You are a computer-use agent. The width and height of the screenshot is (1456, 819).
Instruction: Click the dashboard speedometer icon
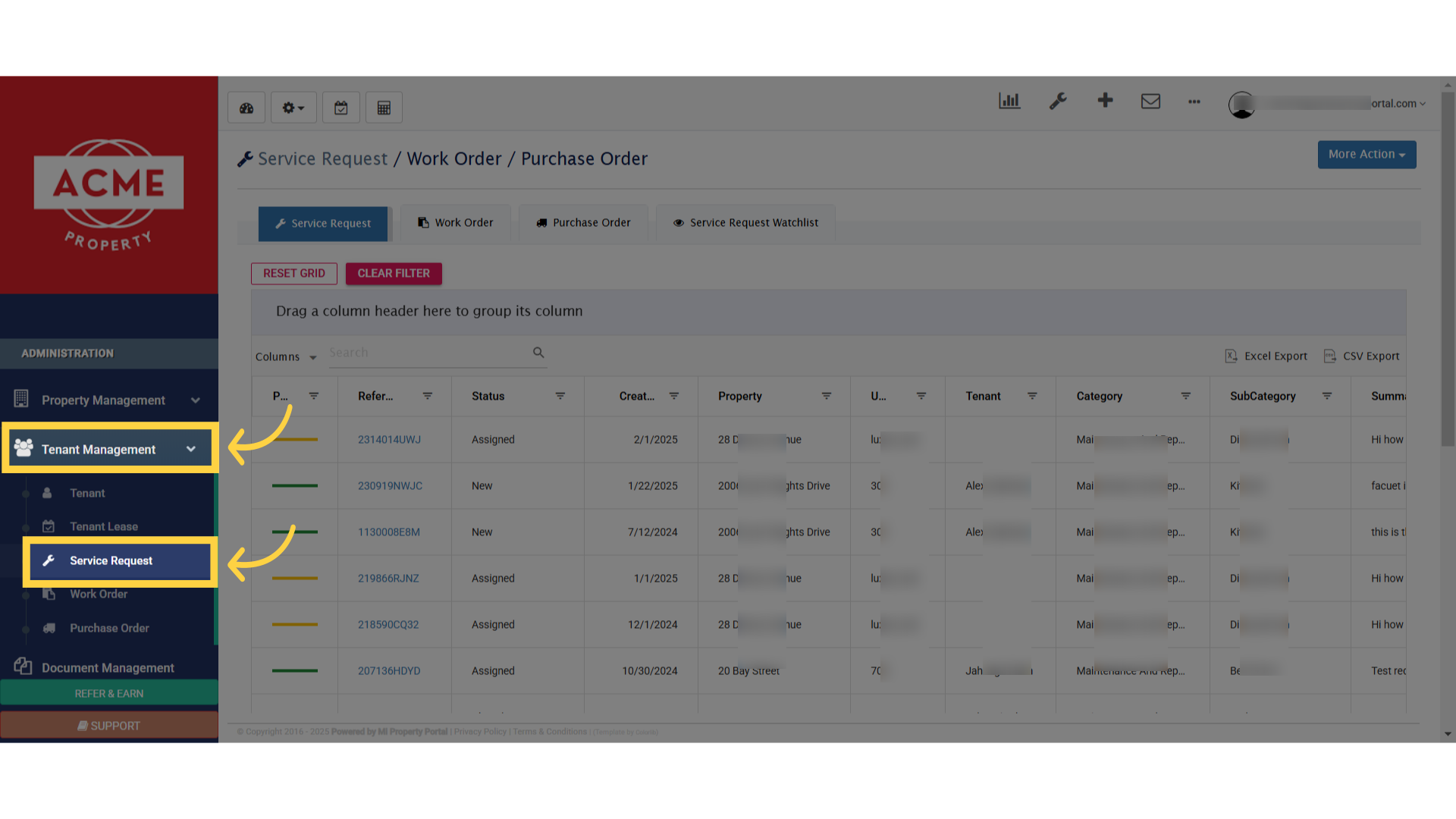(x=246, y=108)
